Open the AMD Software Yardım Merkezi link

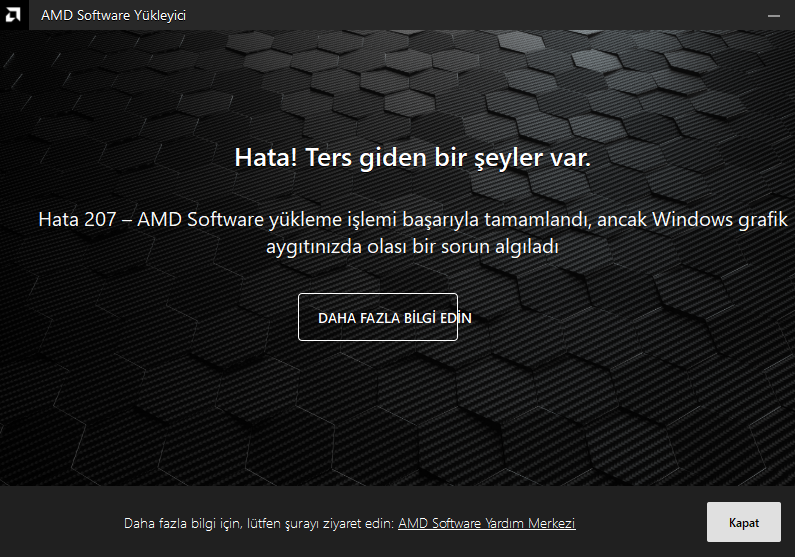click(x=487, y=523)
